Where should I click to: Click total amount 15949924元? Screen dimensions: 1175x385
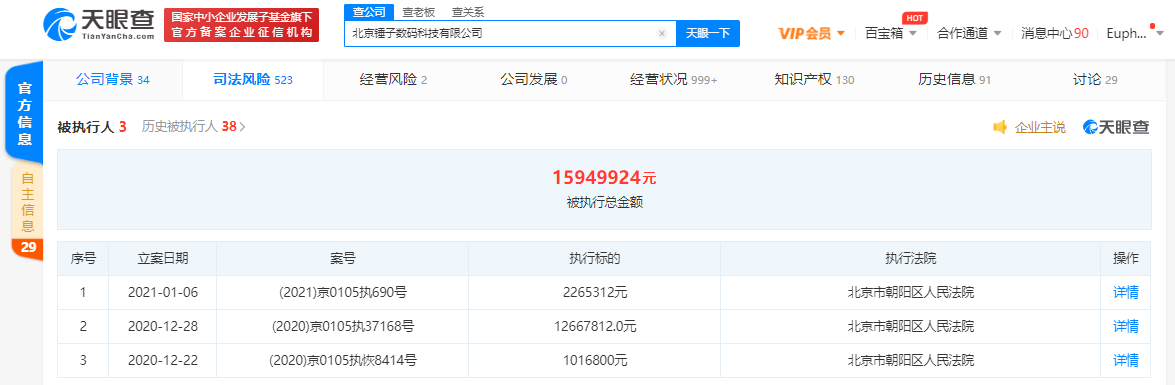[604, 178]
